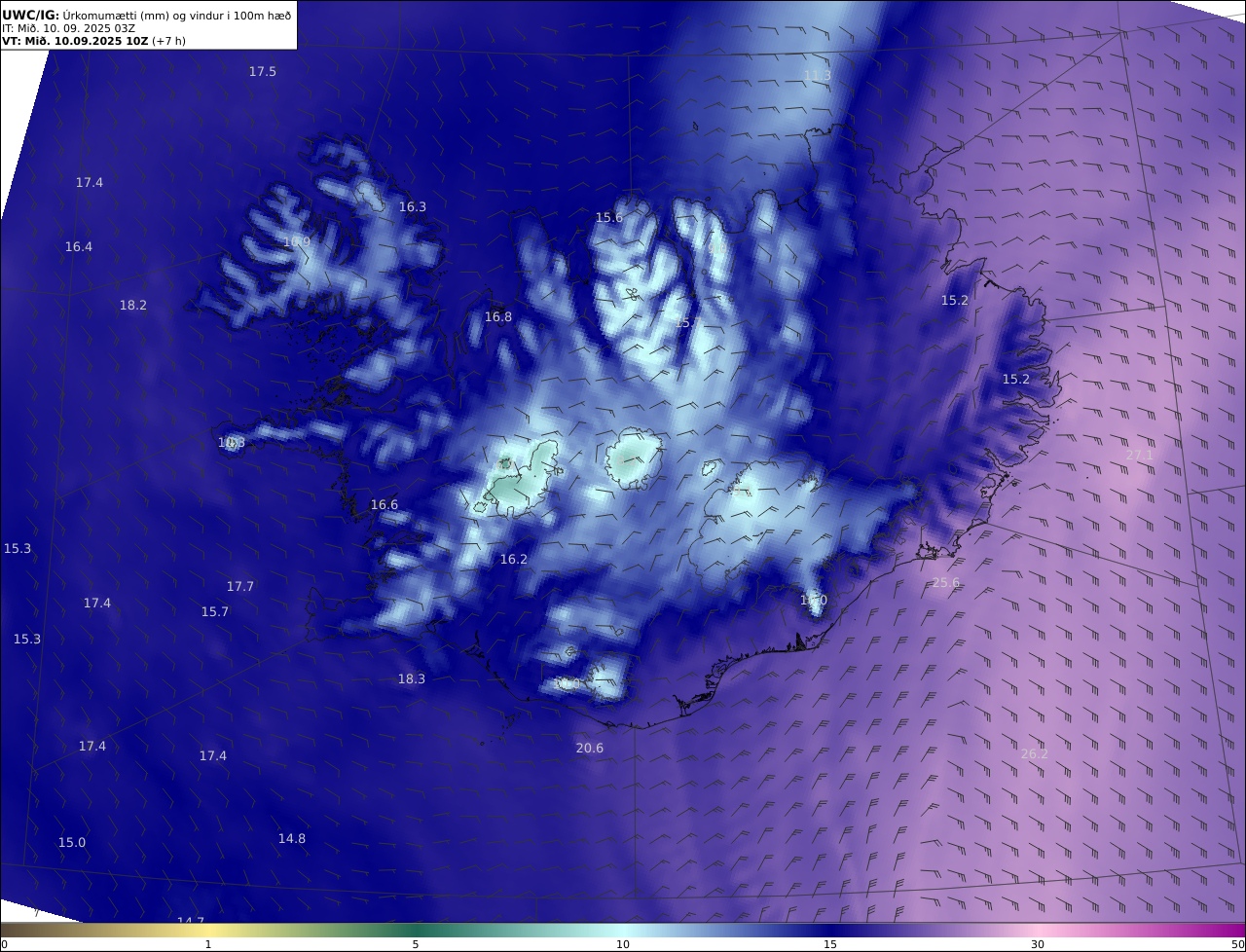Click the 15.0 value on the map
The height and width of the screenshot is (952, 1246).
72,843
